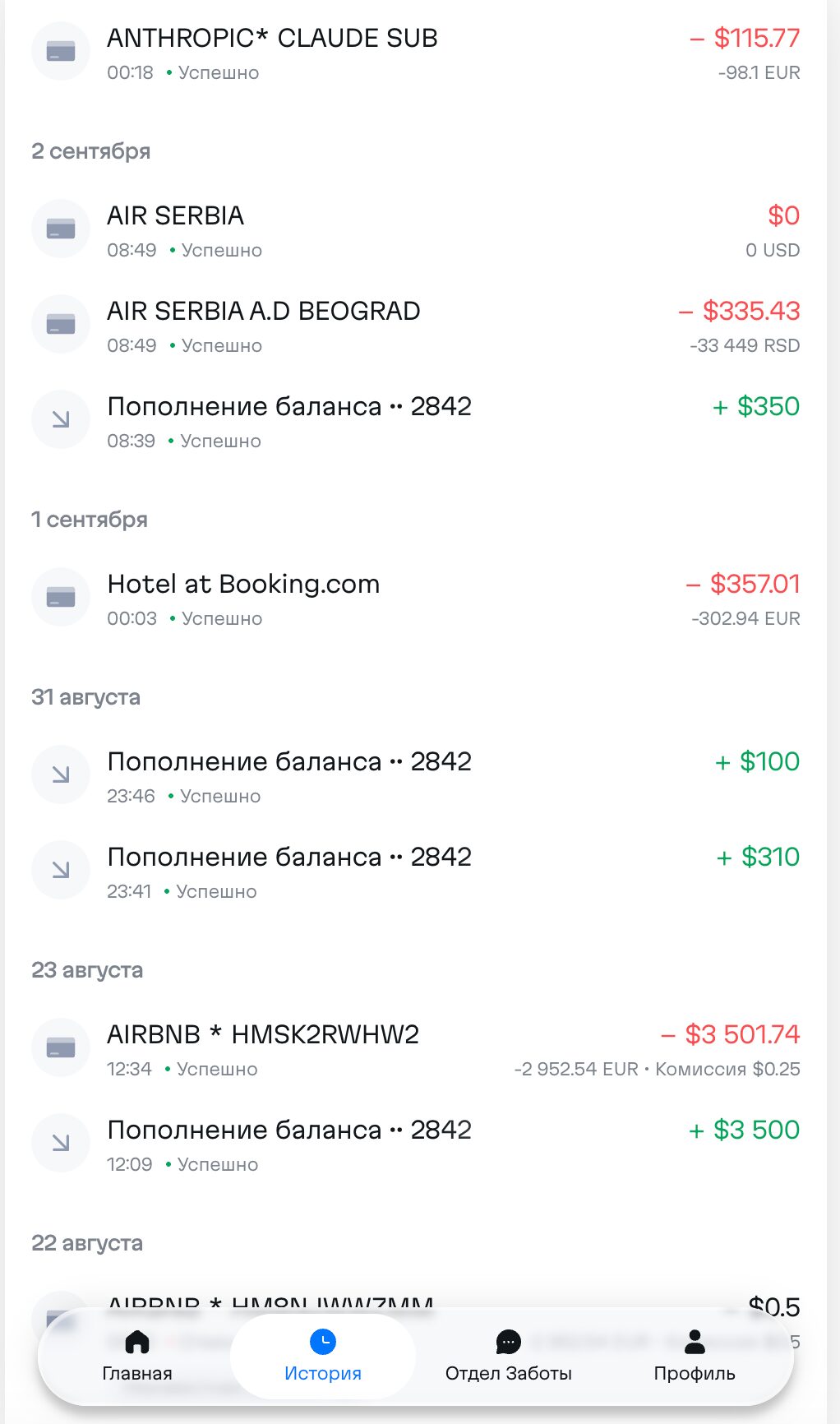Tap arrow icon of $3 500 top-up
Screen dimensions: 840x1424
point(61,1143)
